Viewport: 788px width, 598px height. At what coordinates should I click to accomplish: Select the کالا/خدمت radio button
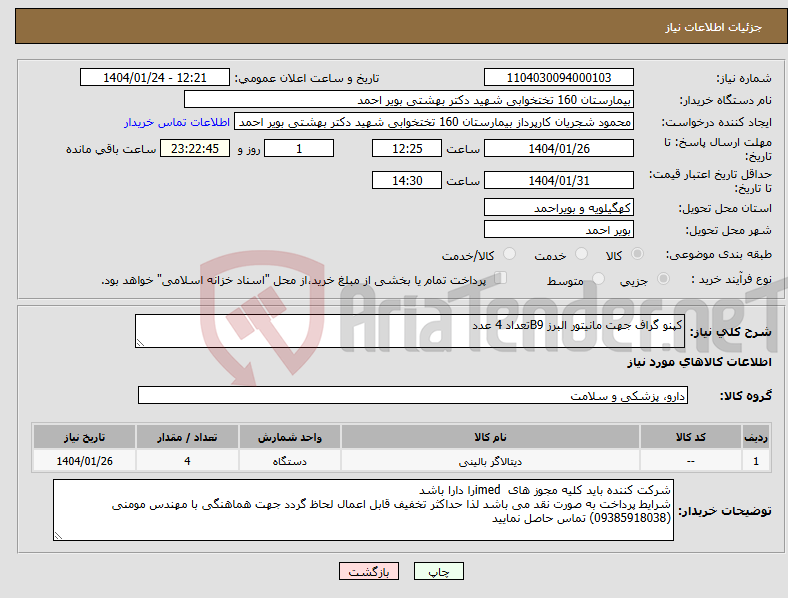point(509,254)
